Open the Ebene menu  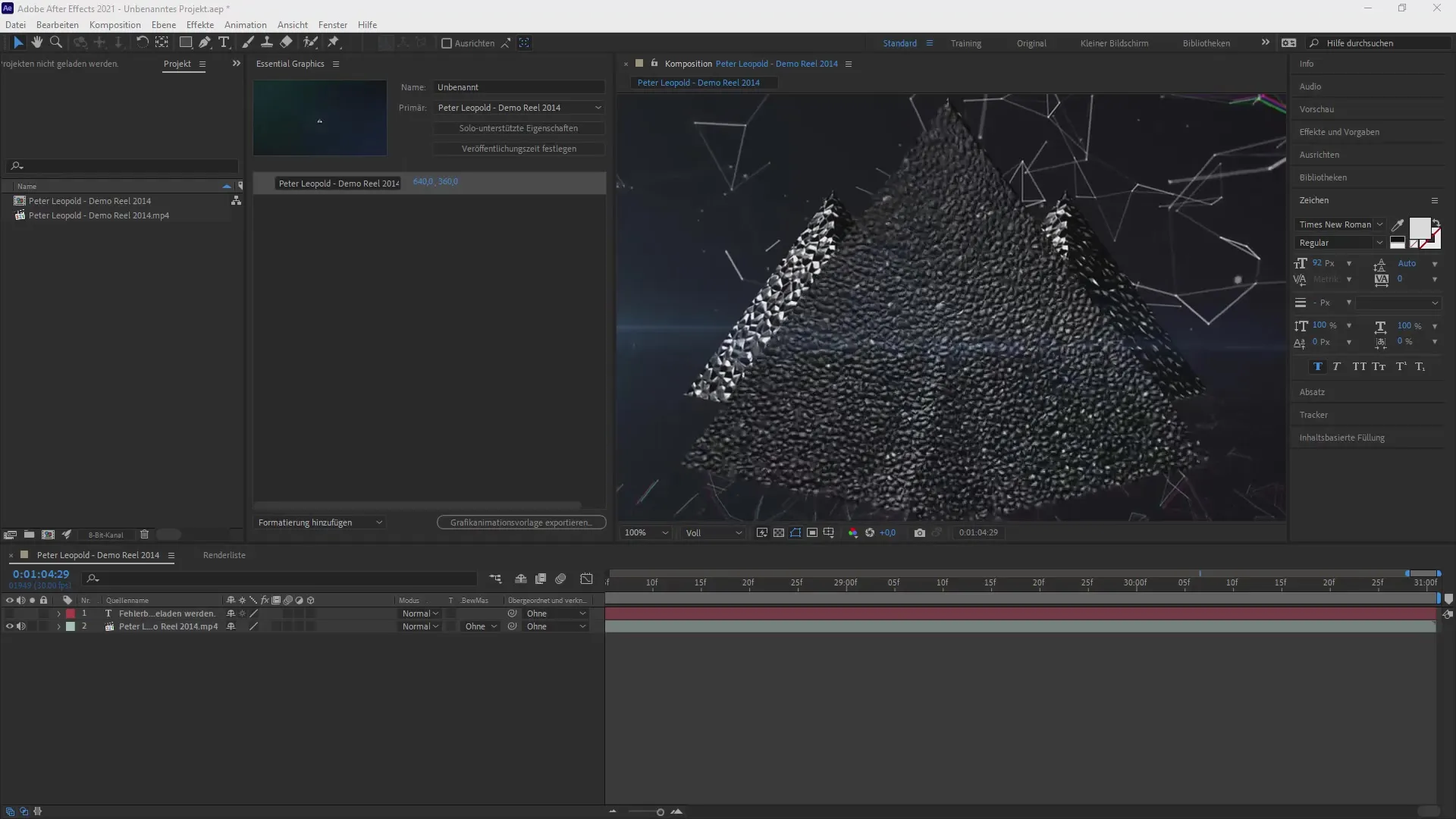click(x=163, y=24)
